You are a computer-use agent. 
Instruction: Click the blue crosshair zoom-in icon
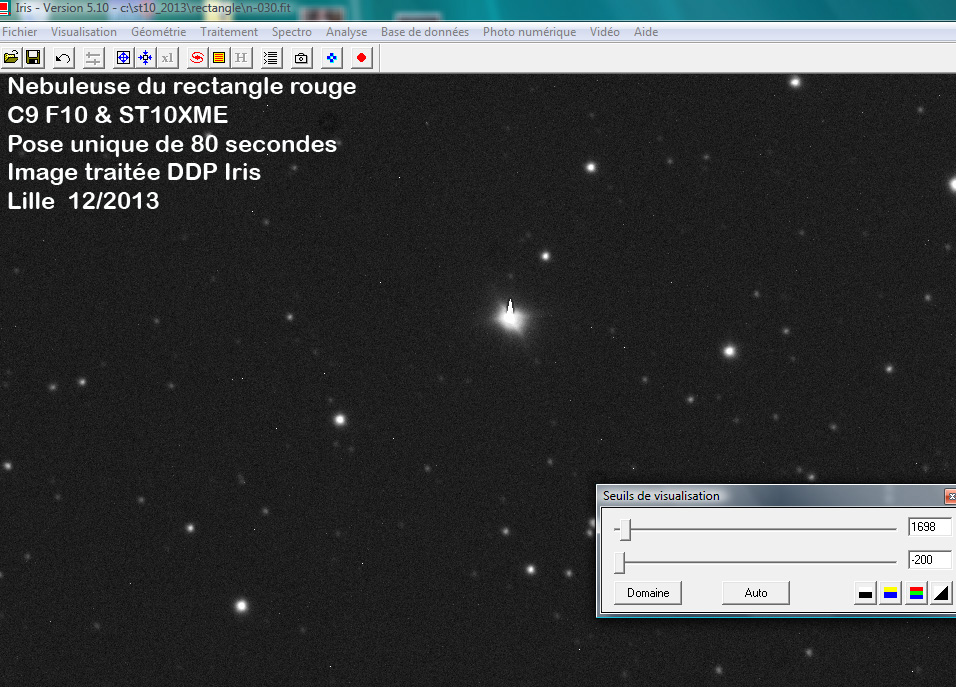coord(123,58)
